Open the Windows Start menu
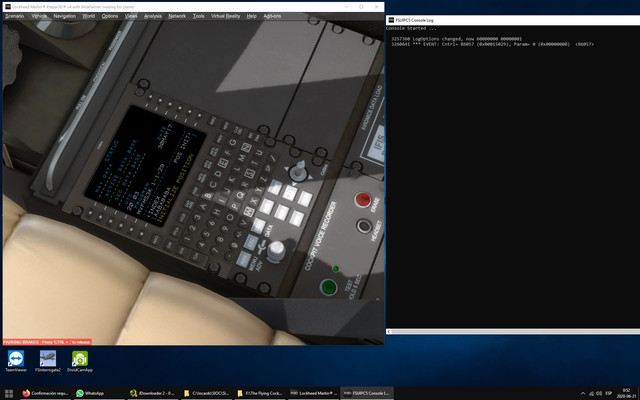Screen dimensions: 640x400 [9, 393]
